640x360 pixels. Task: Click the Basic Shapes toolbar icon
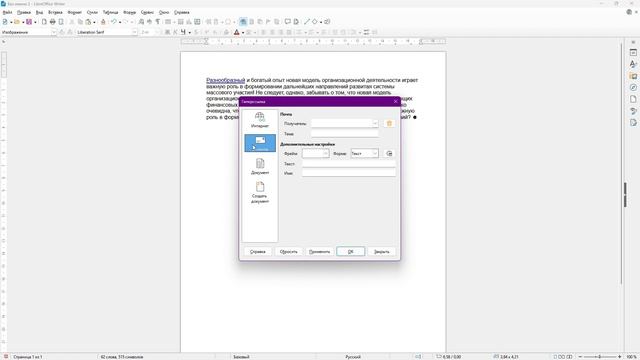click(315, 22)
